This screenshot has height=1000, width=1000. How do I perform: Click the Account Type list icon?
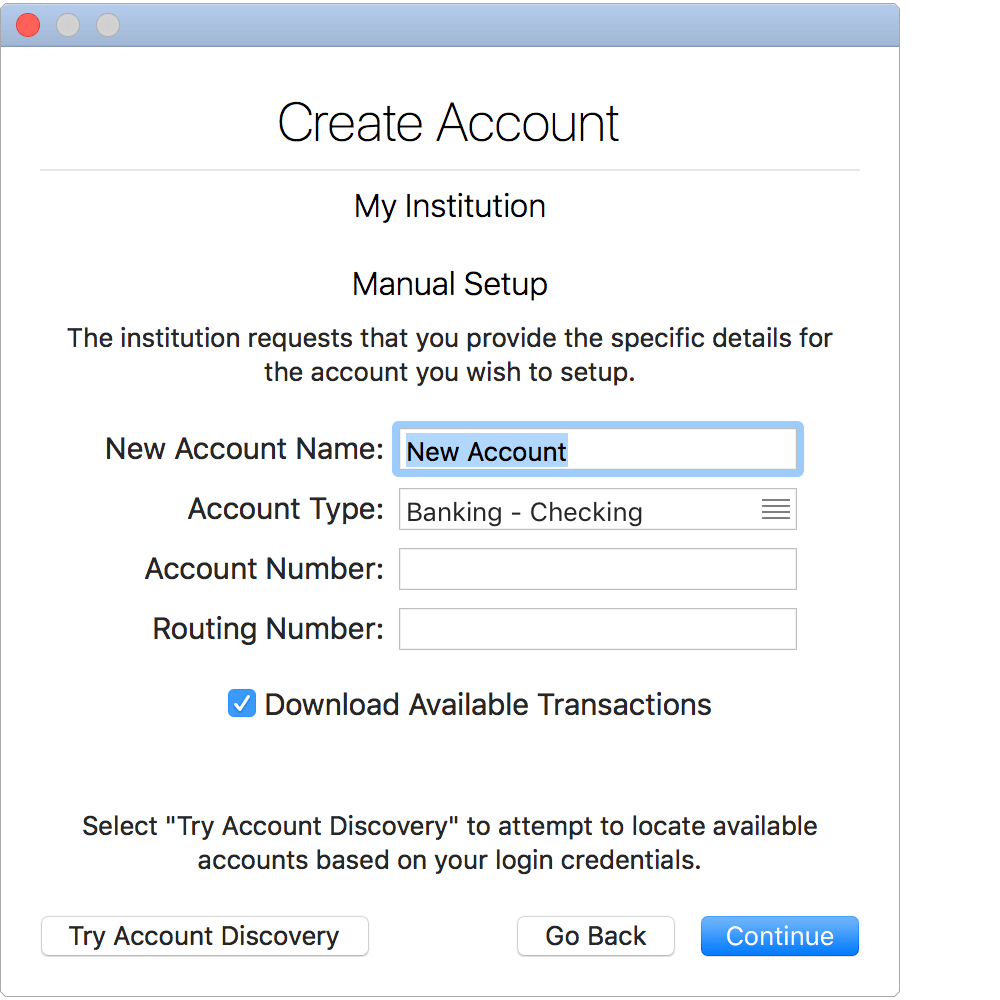[776, 510]
